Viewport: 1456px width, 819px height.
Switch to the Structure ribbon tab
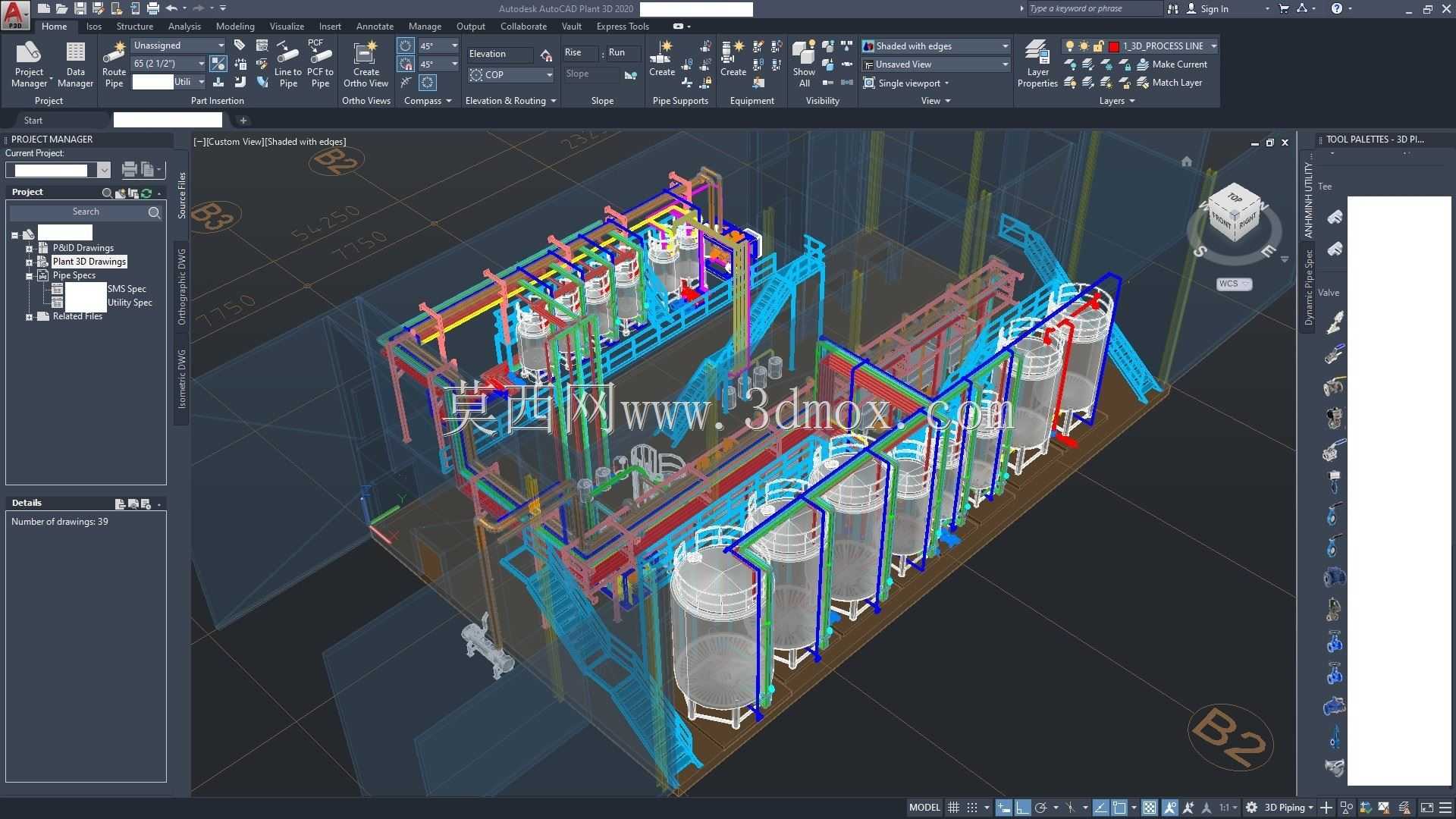coord(135,27)
